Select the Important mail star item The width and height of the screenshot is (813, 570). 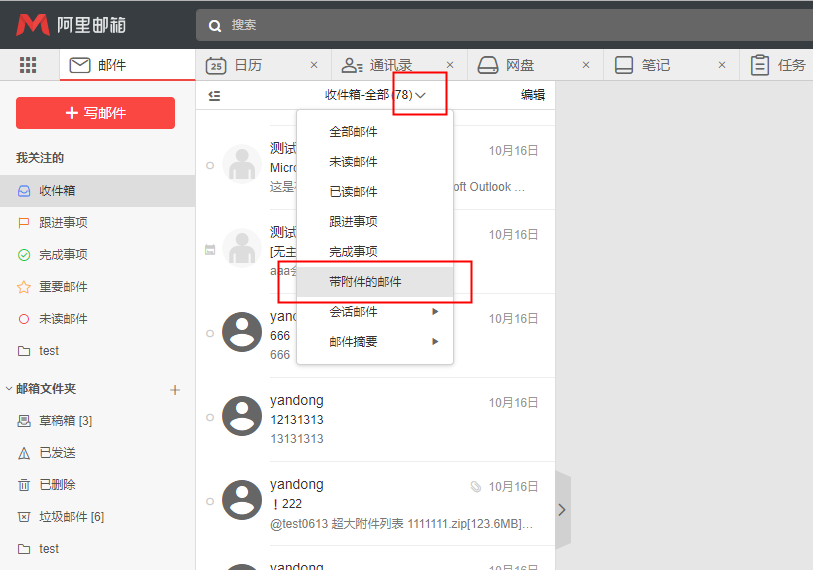[x=63, y=287]
